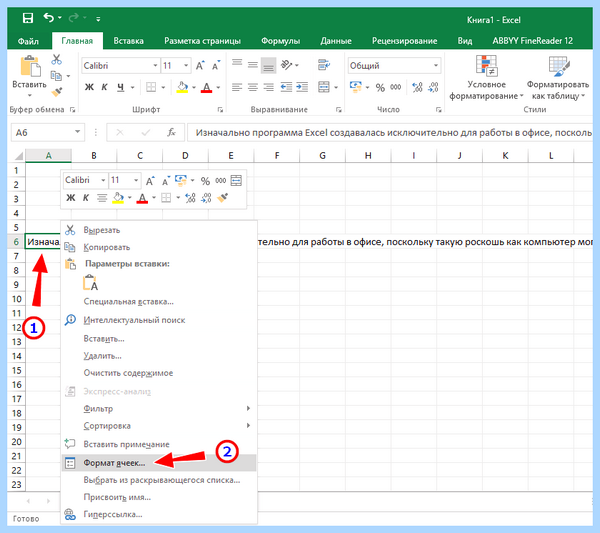
Task: Choose Гиперссылка in context menu
Action: (159, 514)
